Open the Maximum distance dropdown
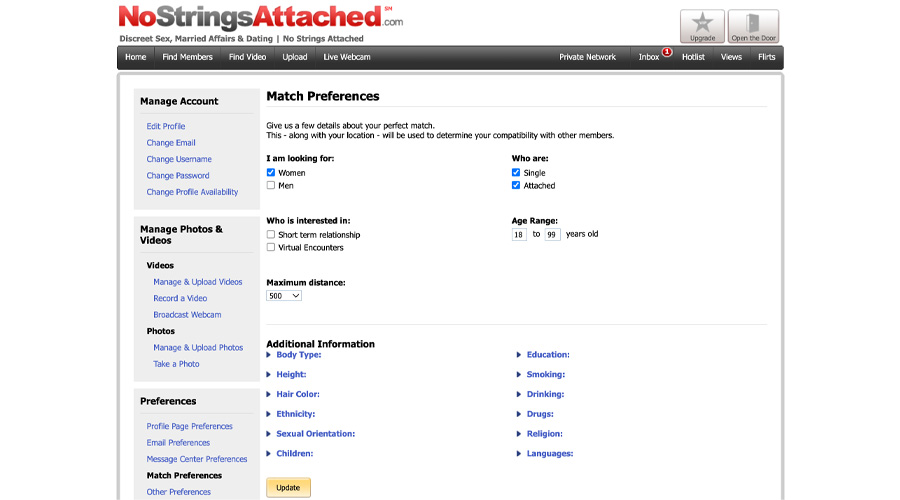The height and width of the screenshot is (500, 900). point(284,296)
